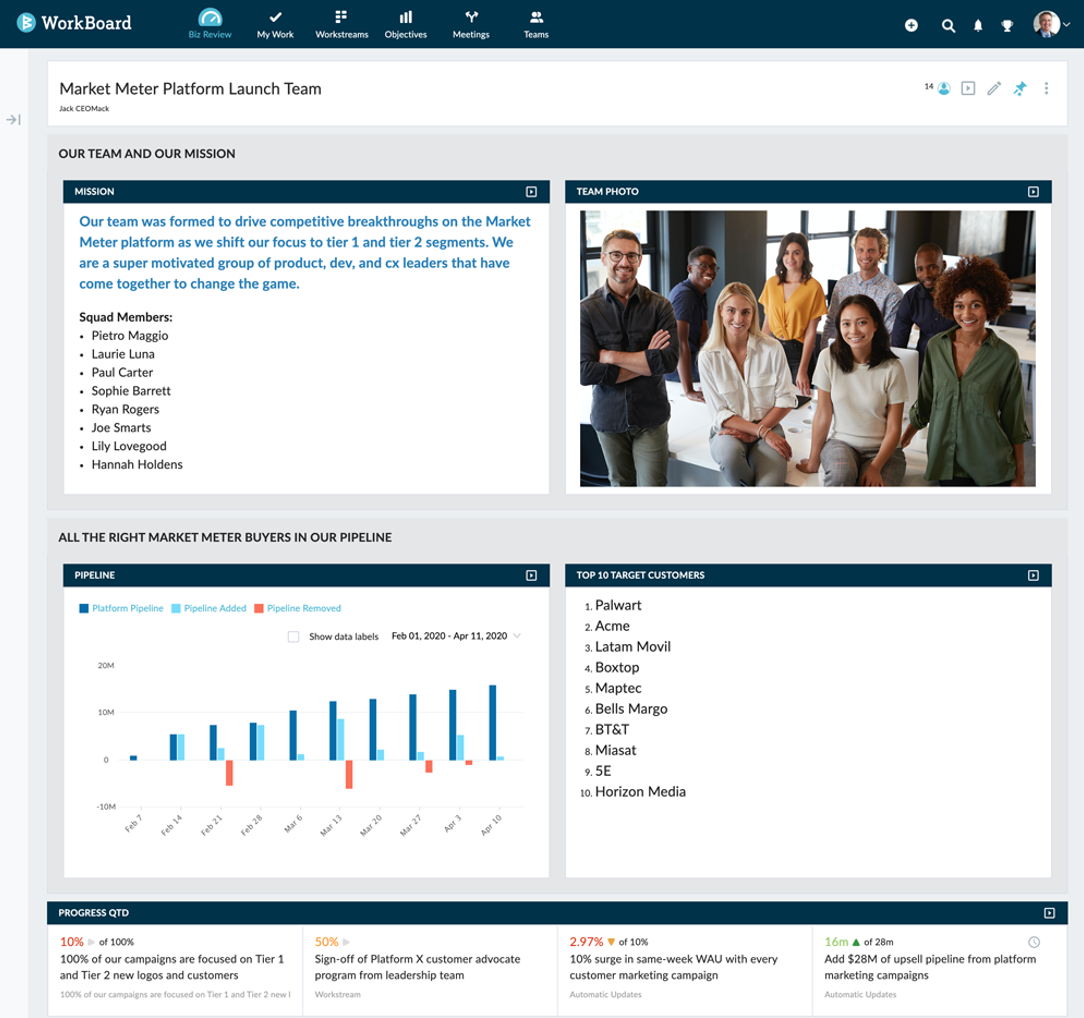This screenshot has width=1084, height=1018.
Task: Click squad member Laurie Luna
Action: point(123,354)
